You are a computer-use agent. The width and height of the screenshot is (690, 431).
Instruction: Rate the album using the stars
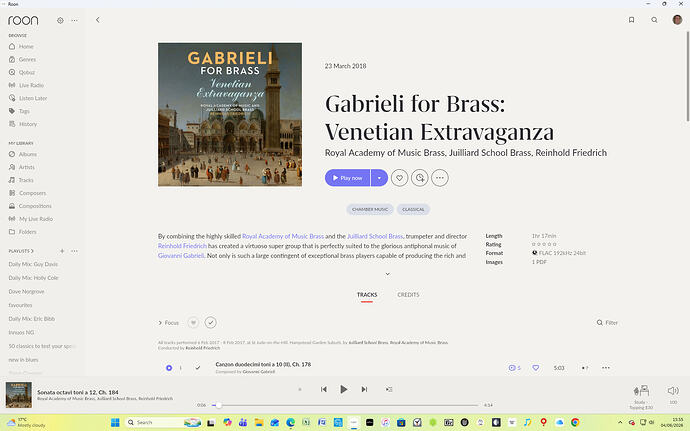pyautogui.click(x=544, y=244)
